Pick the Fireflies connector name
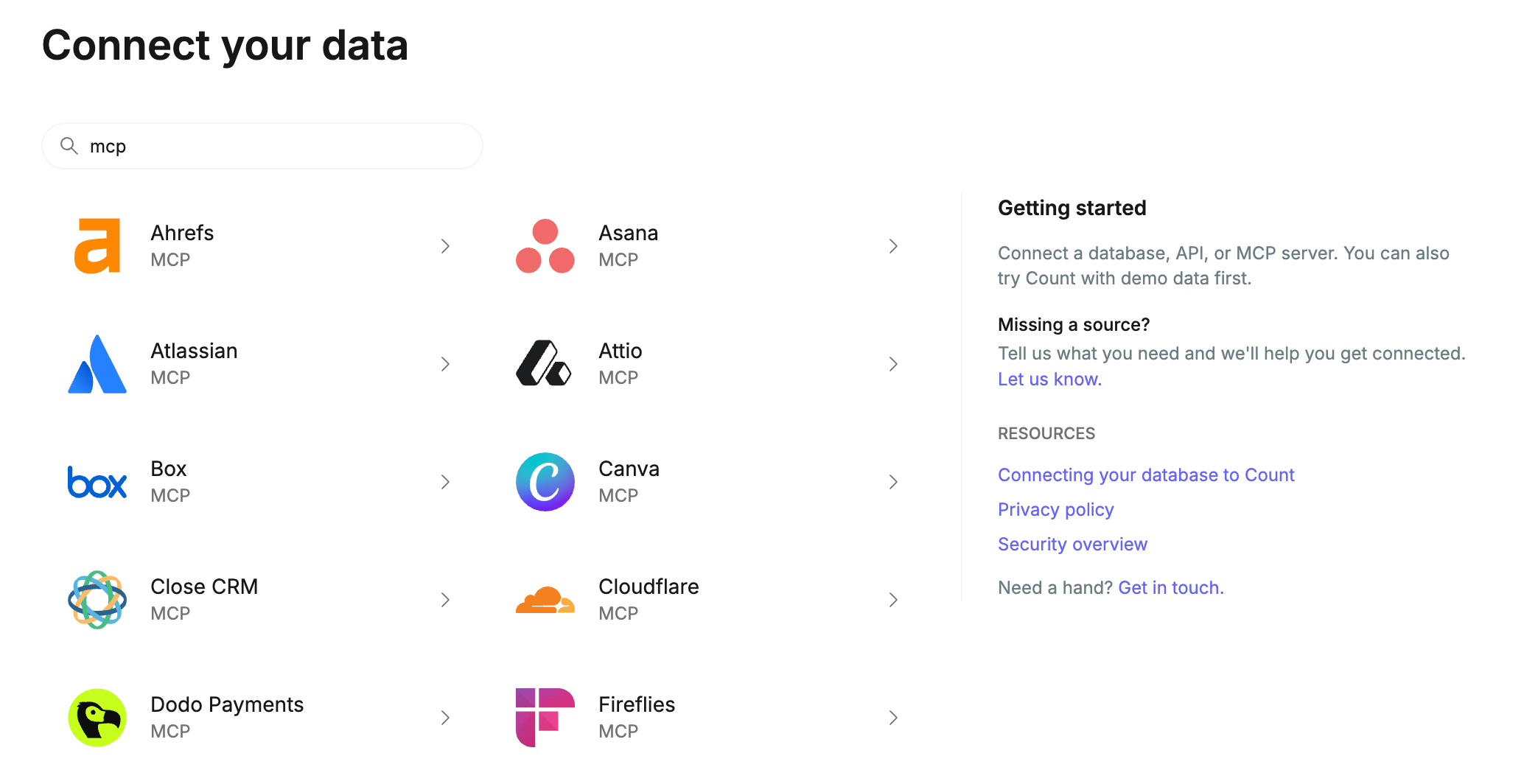The height and width of the screenshot is (784, 1524). [637, 704]
